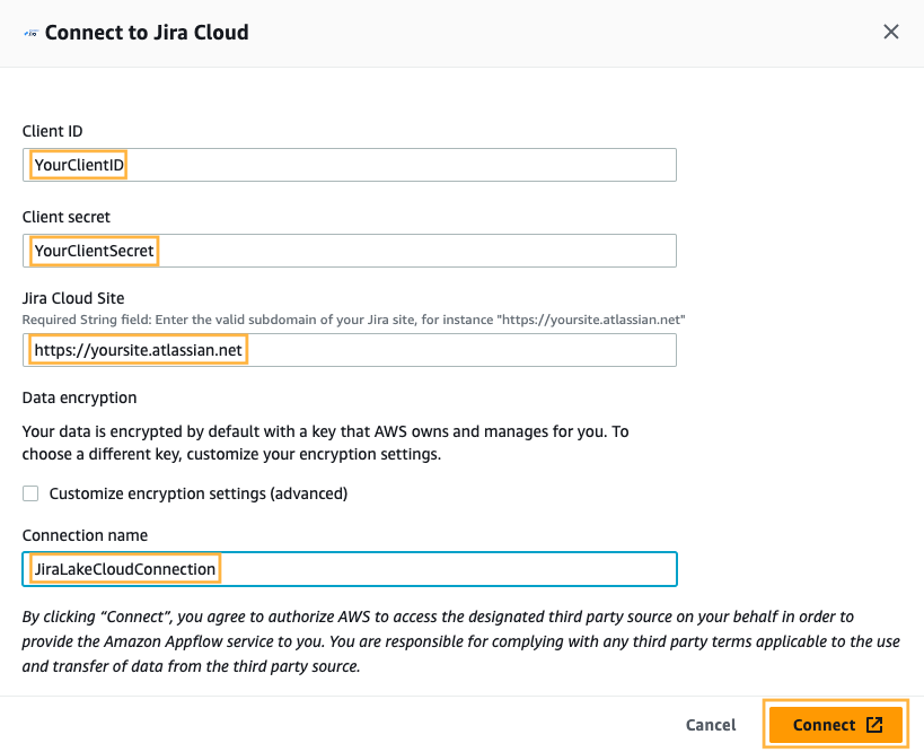The image size is (924, 752).
Task: Click the "Data encryption" section heading
Action: tap(79, 397)
